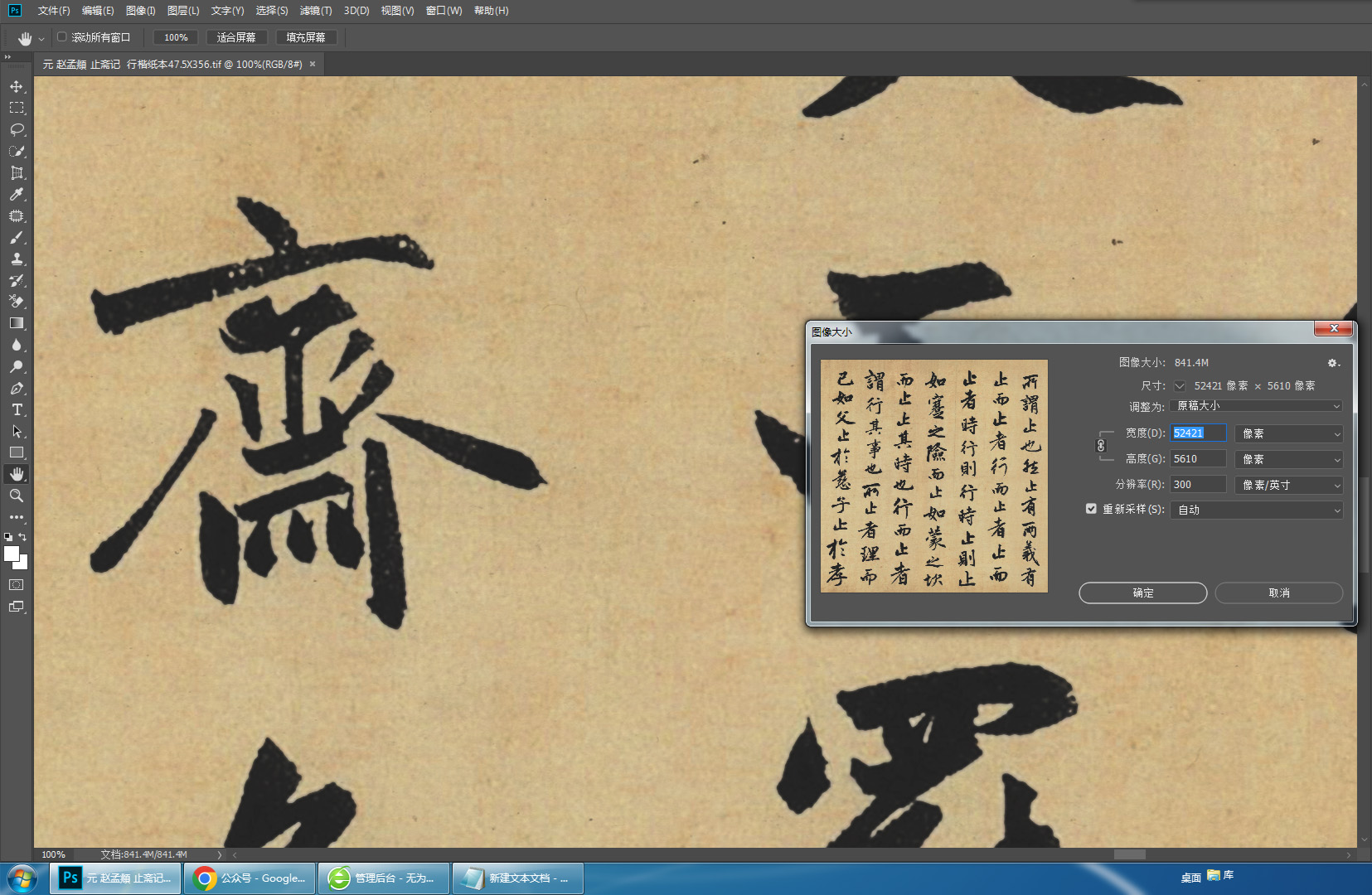Open the File menu

click(54, 11)
